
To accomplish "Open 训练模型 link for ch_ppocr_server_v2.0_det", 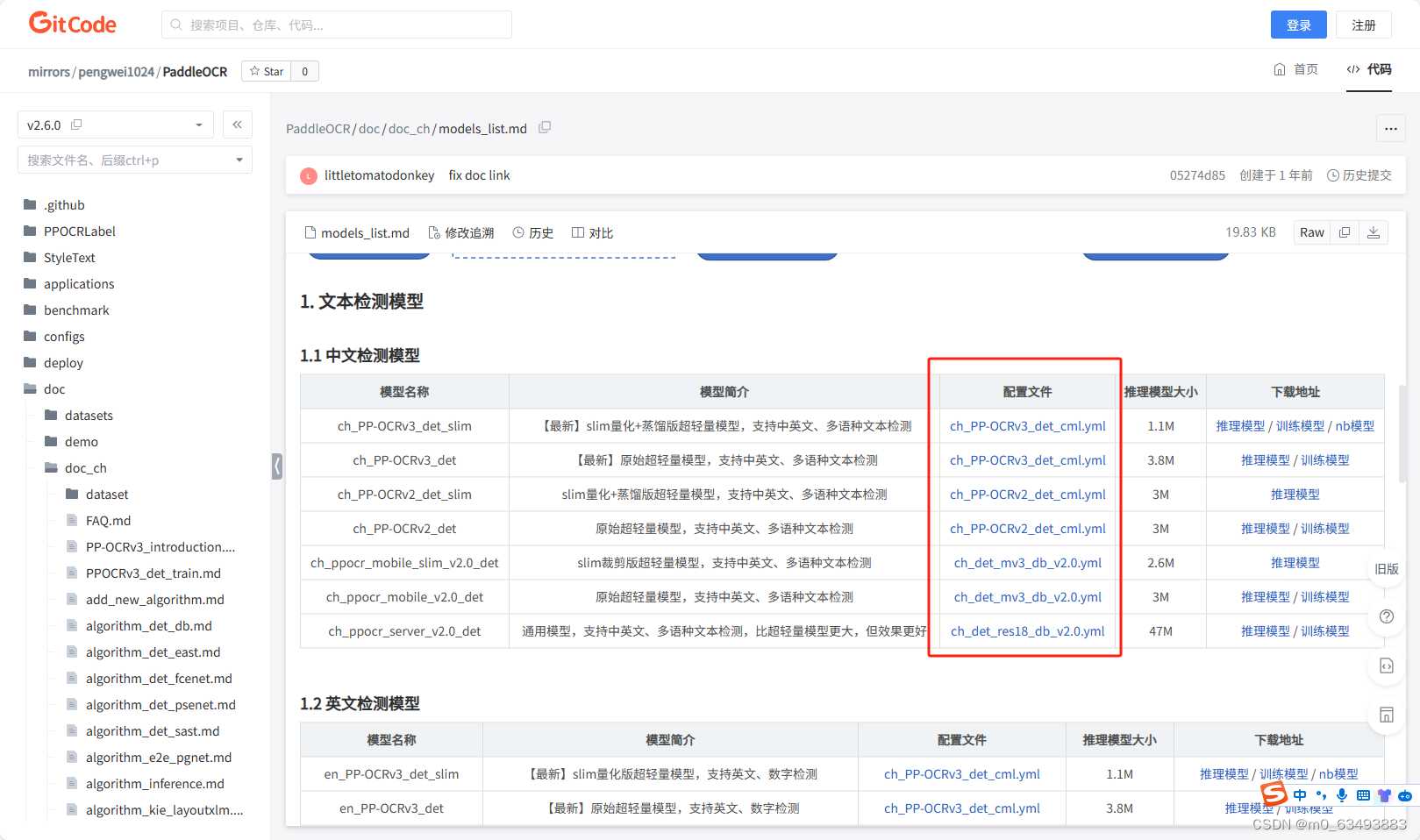I will pyautogui.click(x=1324, y=631).
